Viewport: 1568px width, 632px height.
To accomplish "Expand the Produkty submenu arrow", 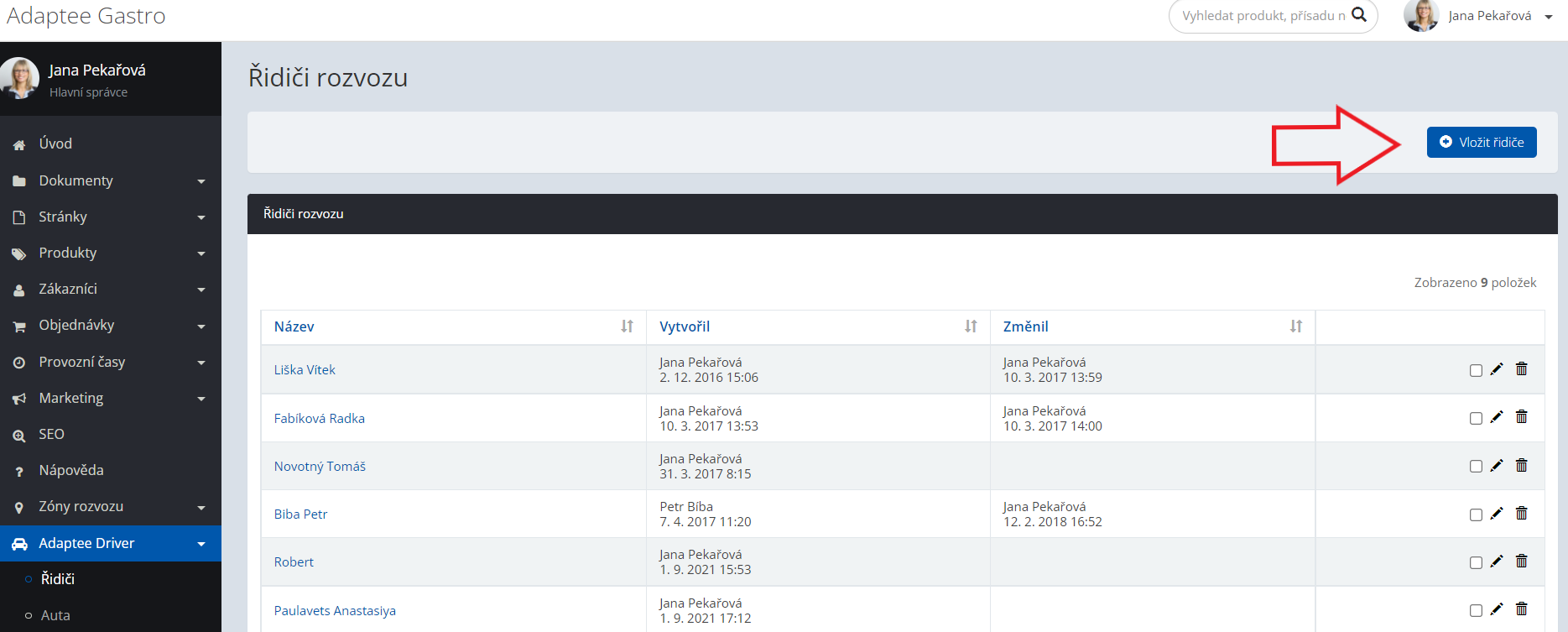I will coord(201,253).
